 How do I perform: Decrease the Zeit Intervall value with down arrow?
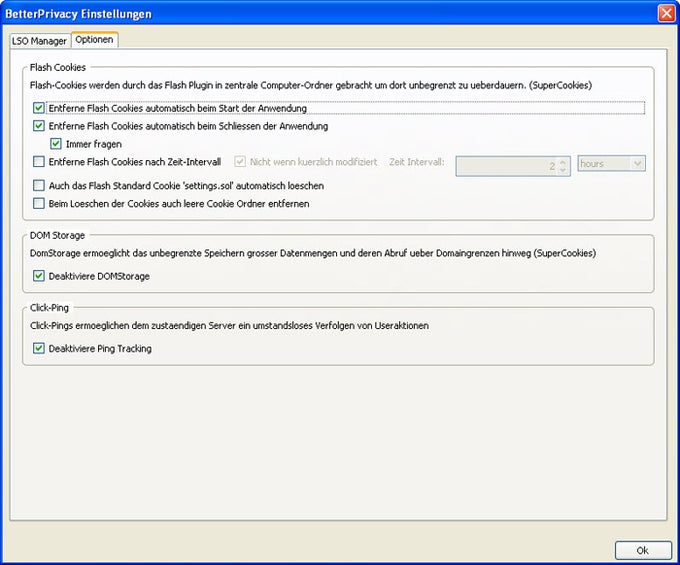click(x=563, y=170)
